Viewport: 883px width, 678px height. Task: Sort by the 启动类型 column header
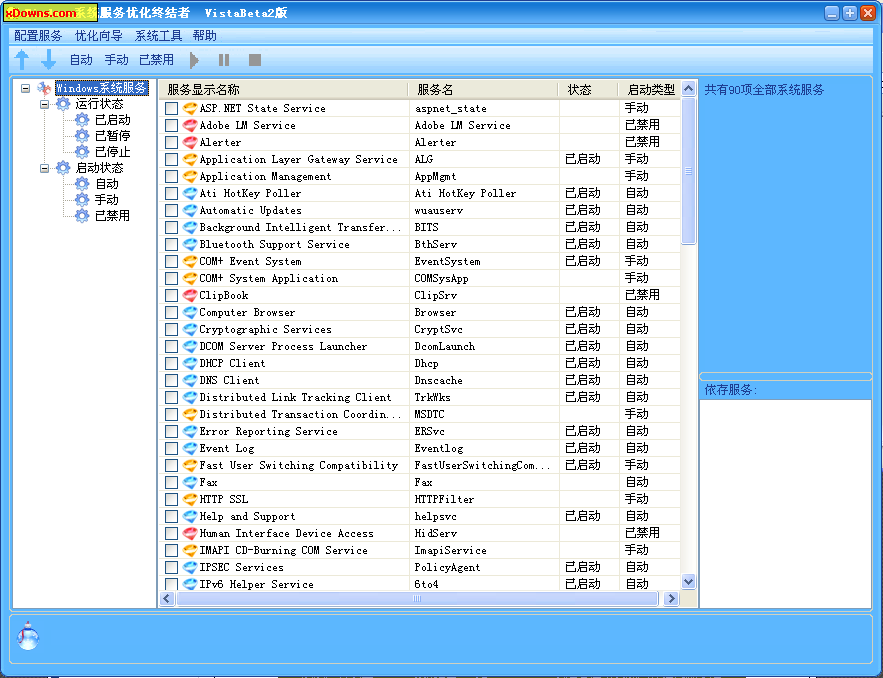coord(649,90)
